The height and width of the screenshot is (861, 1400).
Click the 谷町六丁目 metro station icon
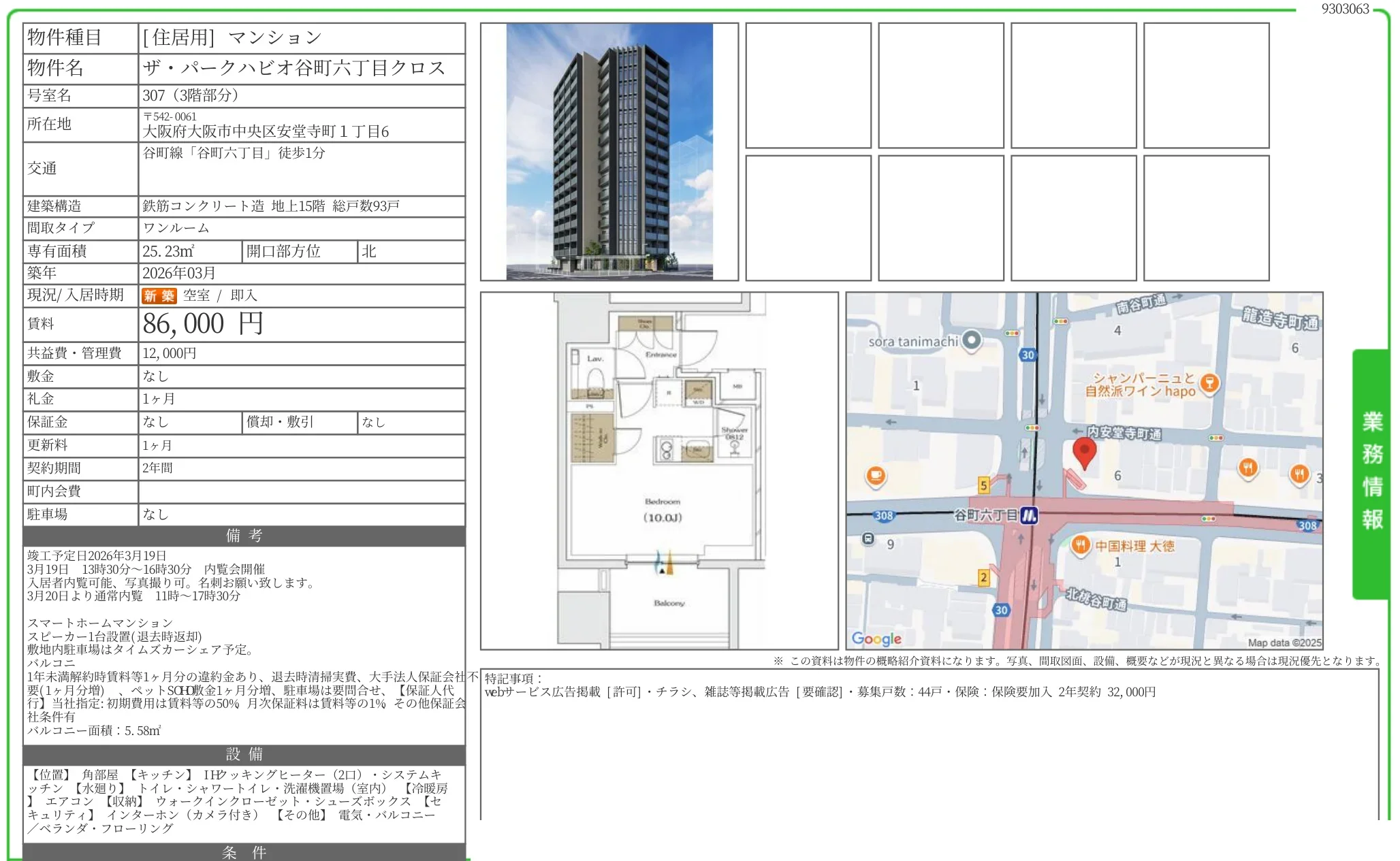(x=1029, y=515)
